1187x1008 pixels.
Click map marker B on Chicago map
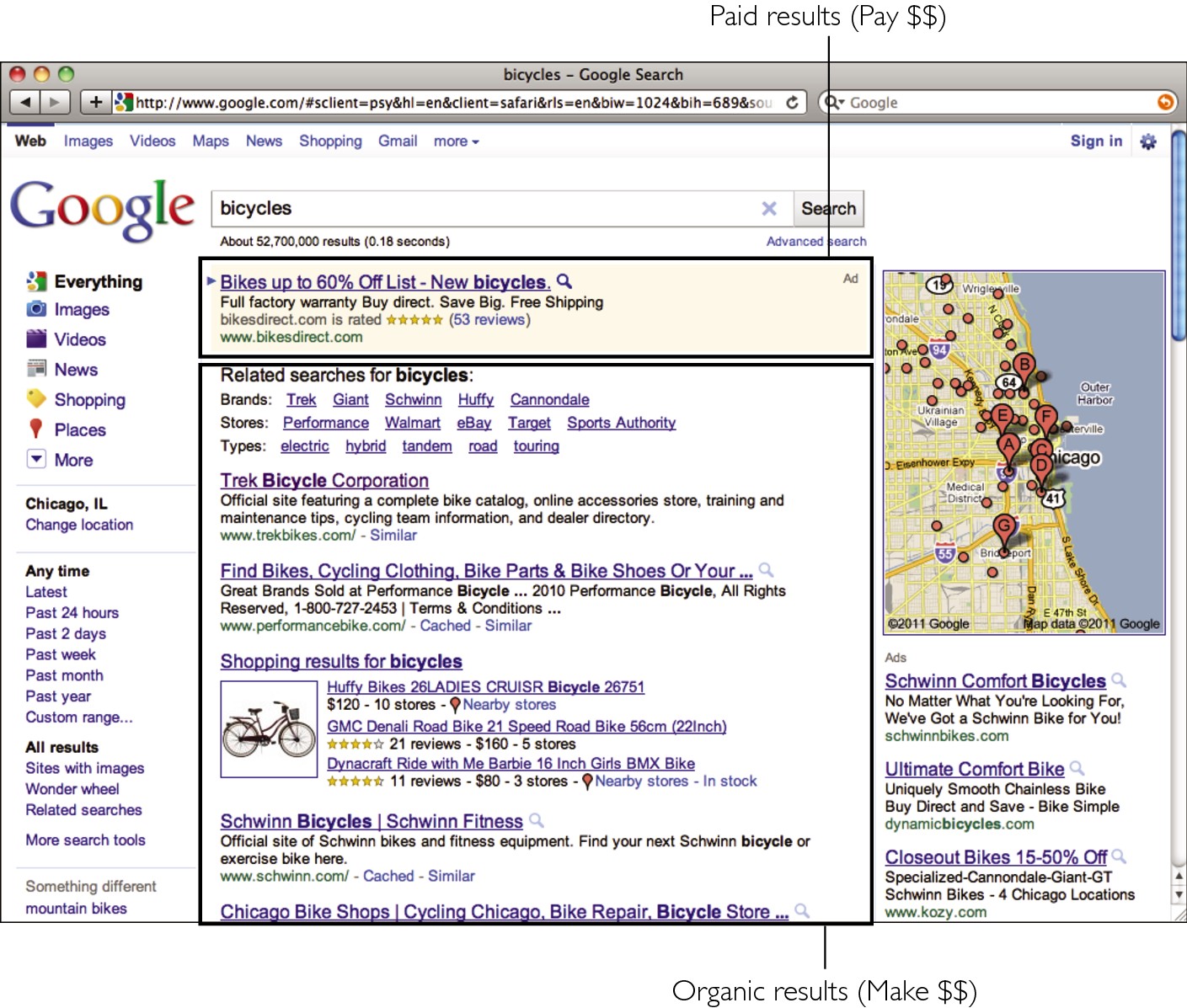click(x=1024, y=365)
